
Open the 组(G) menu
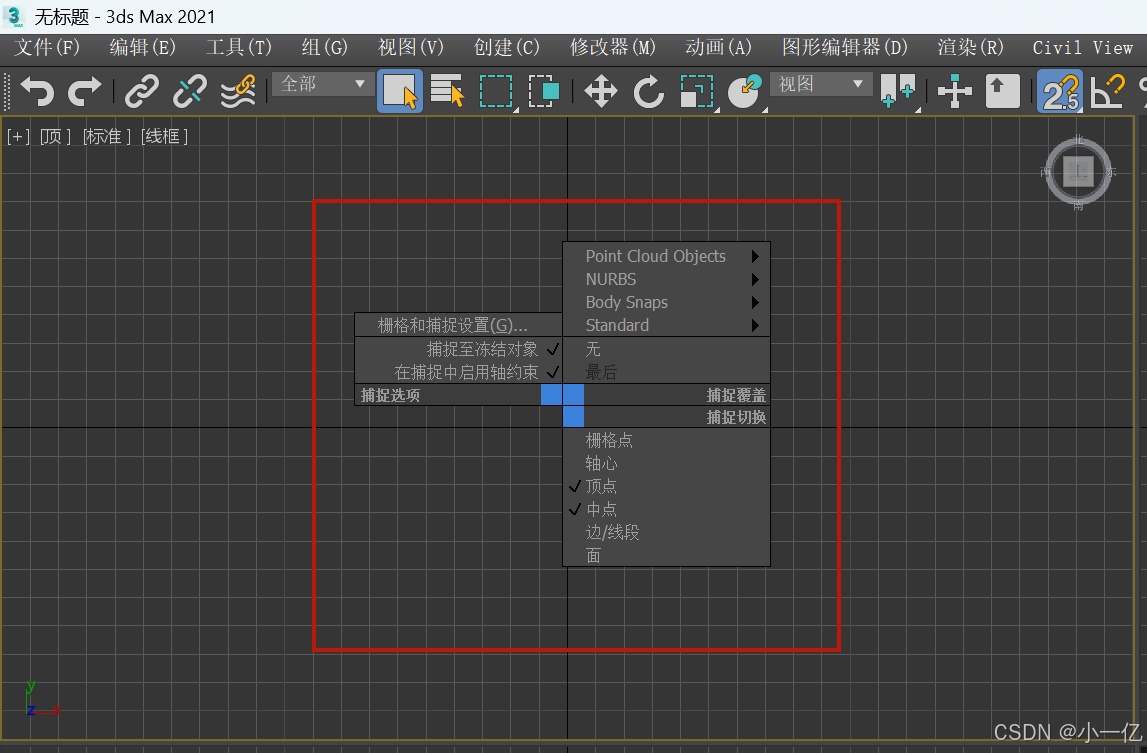[x=325, y=48]
